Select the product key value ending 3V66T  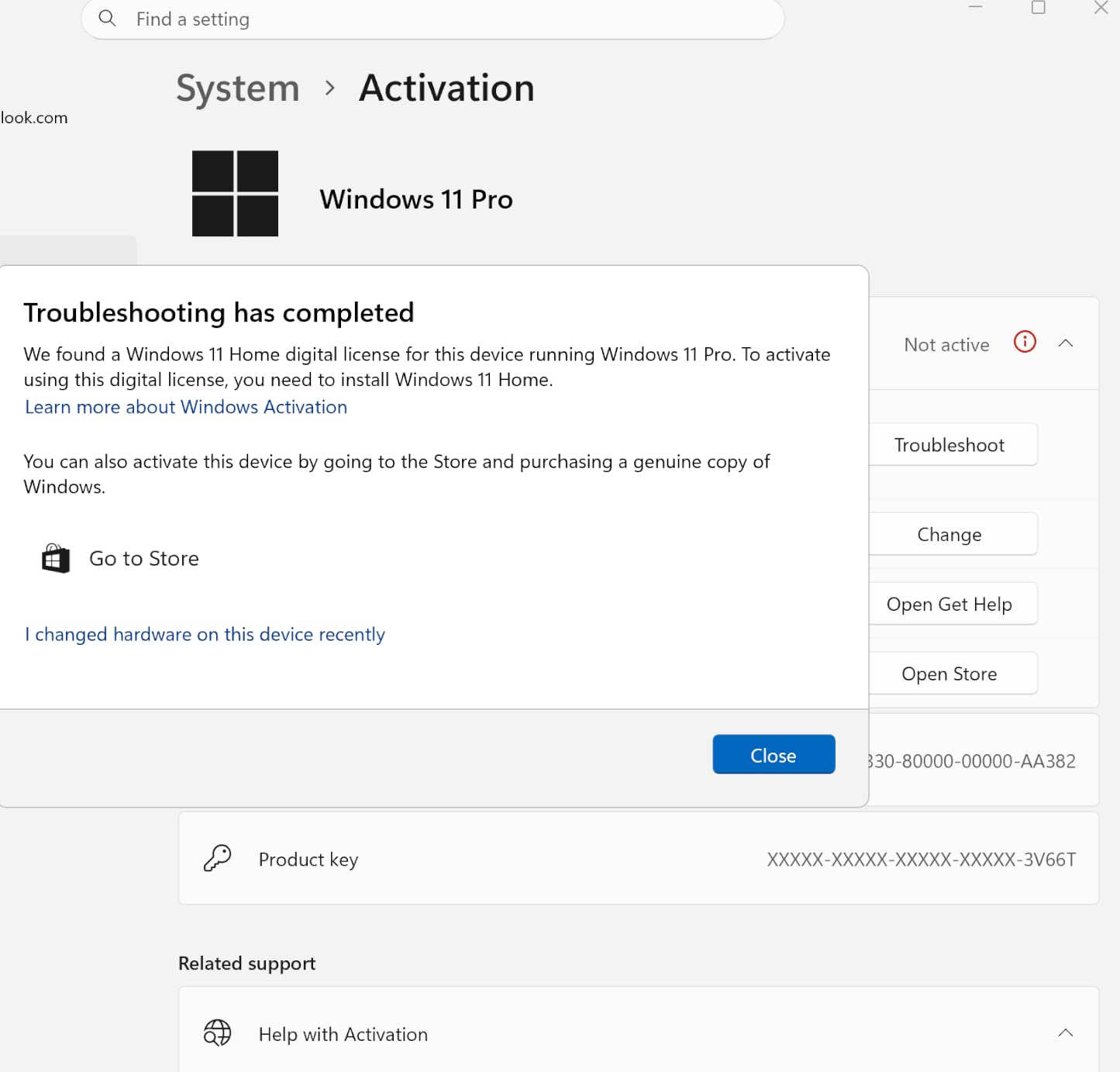click(x=921, y=860)
